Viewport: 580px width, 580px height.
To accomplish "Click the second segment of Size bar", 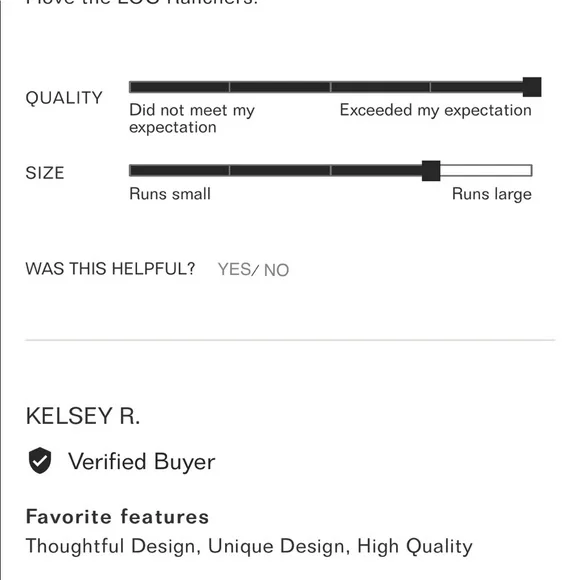I will 280,171.
